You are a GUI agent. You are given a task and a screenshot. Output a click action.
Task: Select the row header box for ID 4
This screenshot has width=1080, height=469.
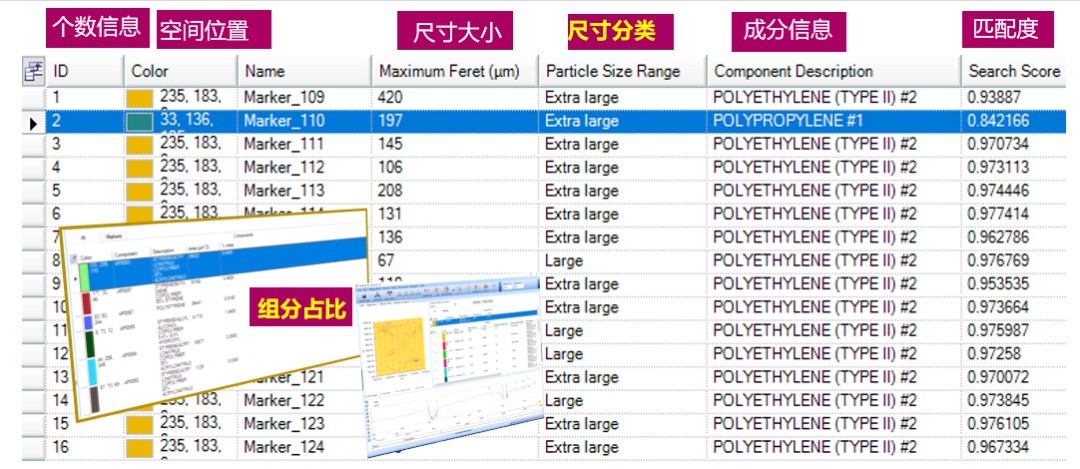[33, 168]
